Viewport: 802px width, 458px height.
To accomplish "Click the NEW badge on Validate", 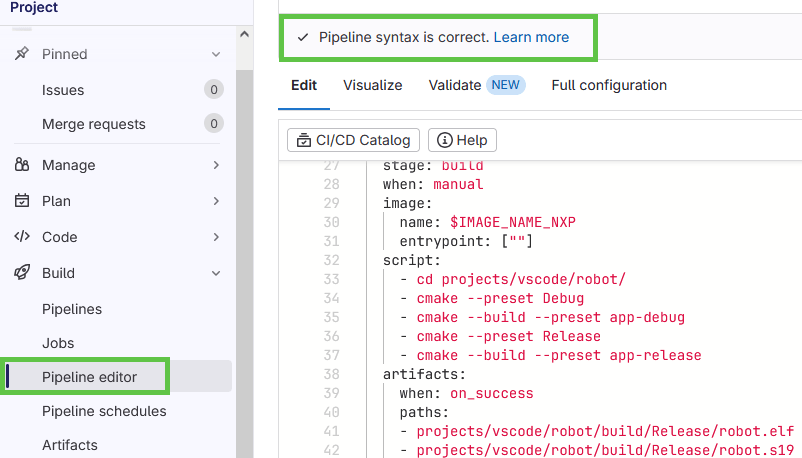I will coord(505,85).
